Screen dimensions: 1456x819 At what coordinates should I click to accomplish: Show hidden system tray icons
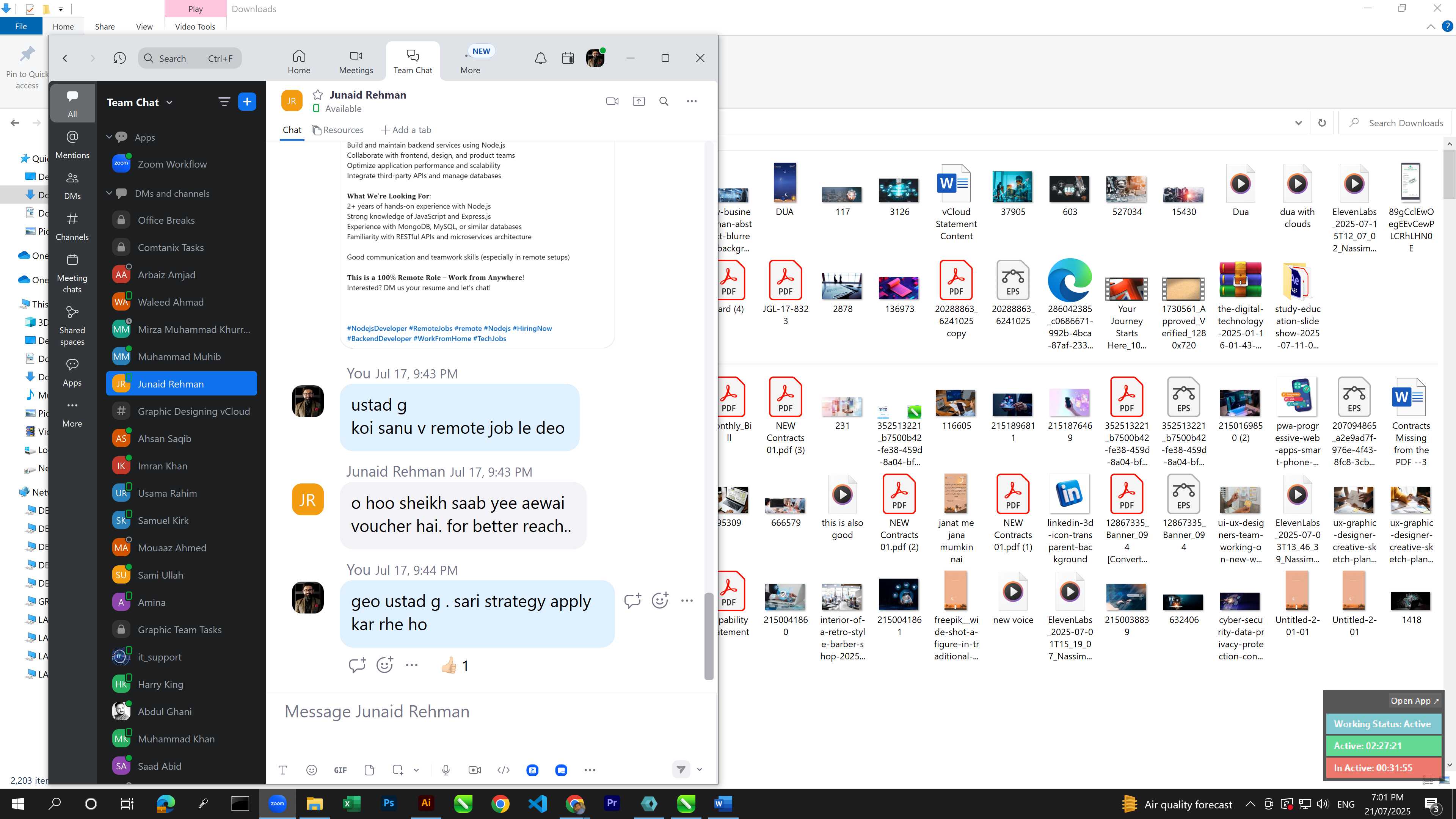click(1250, 804)
